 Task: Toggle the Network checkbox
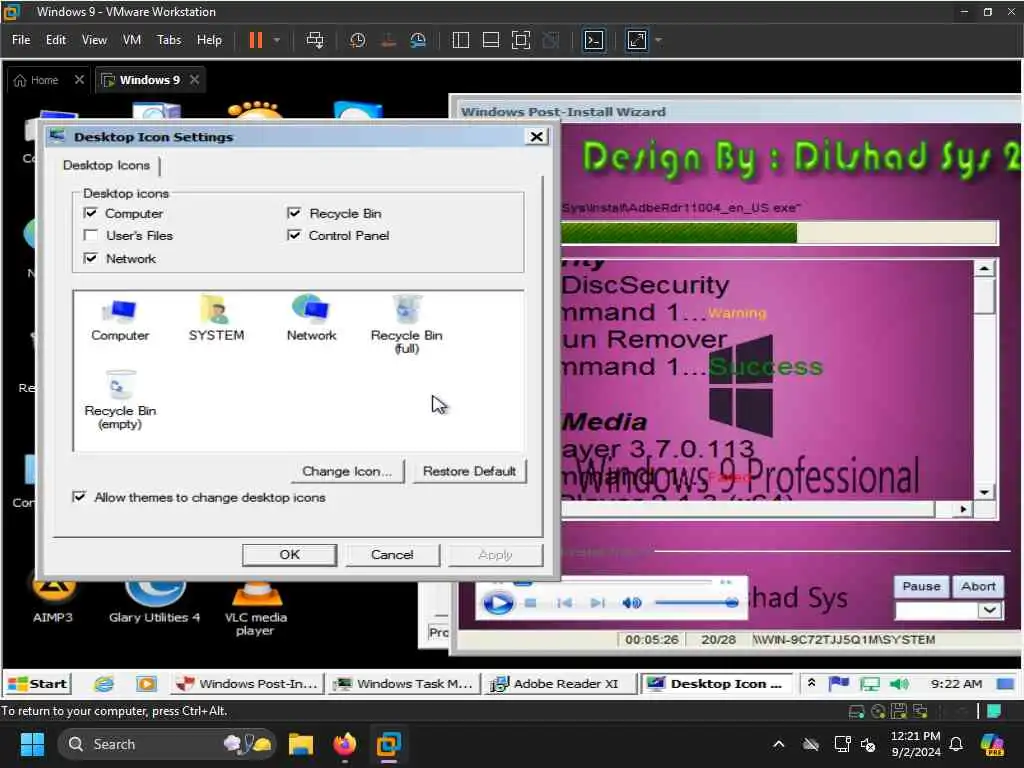click(91, 259)
